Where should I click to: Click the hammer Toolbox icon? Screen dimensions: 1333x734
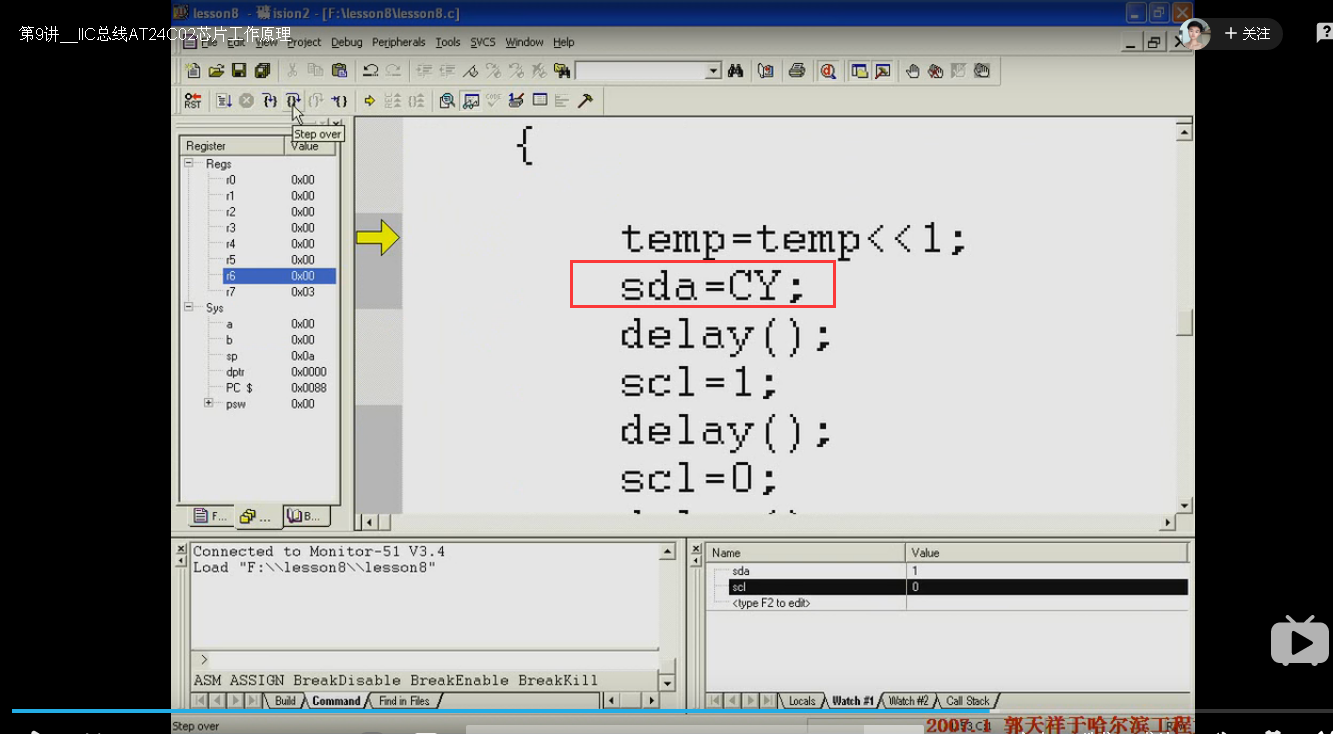586,100
